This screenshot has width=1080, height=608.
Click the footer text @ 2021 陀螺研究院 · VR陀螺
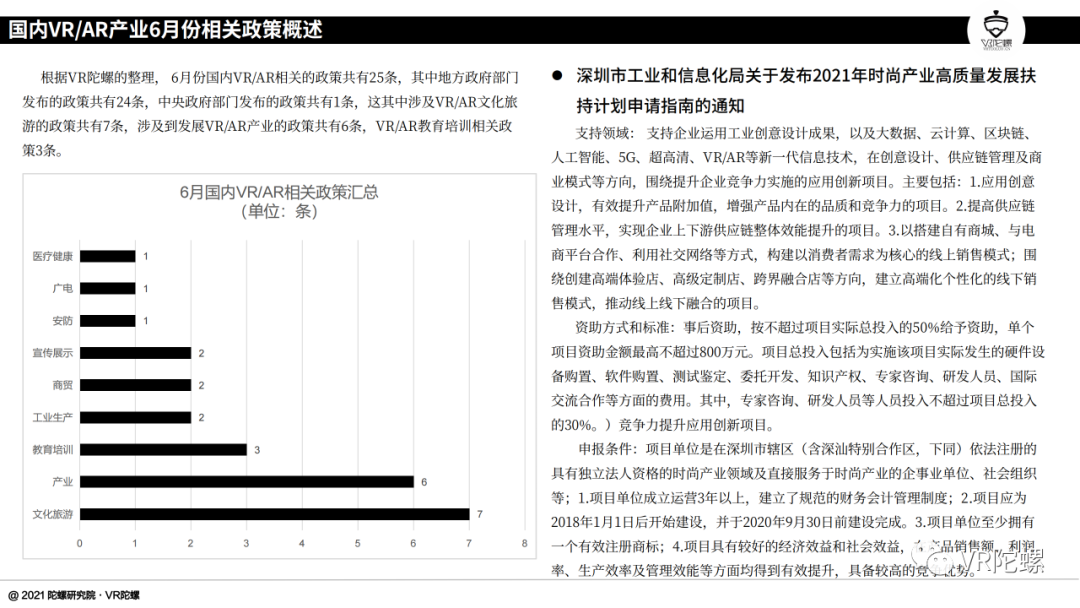[x=74, y=595]
